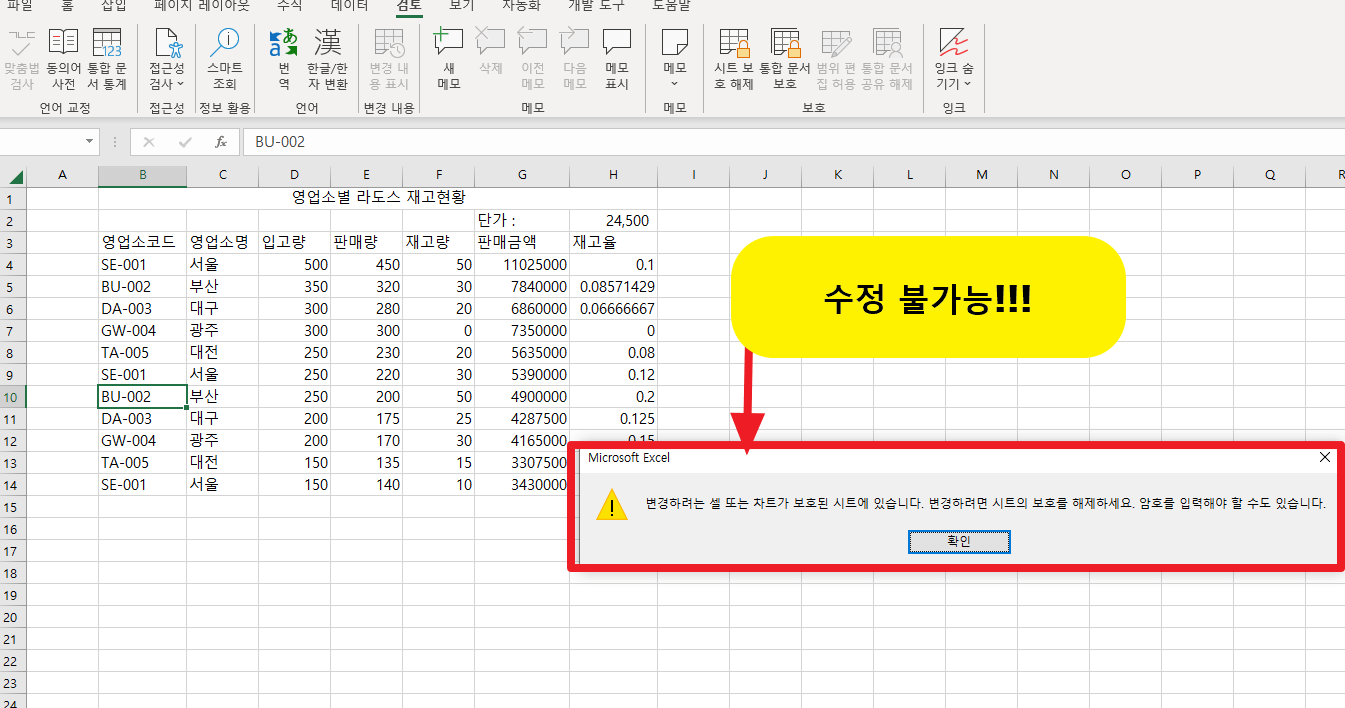Close the Microsoft Excel warning dialog
Screen dimensions: 1345x708
point(1325,457)
